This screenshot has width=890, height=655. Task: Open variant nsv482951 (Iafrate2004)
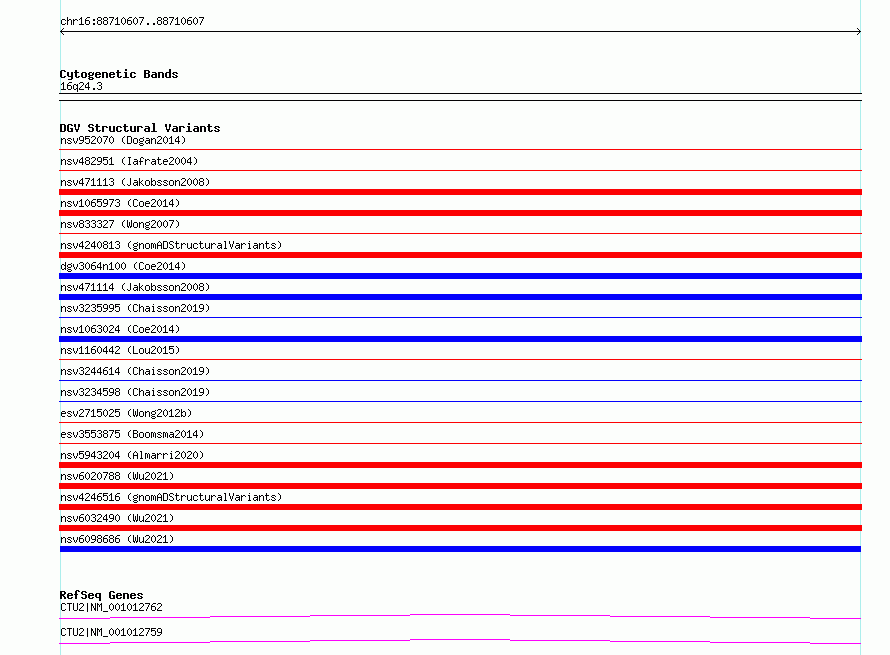pyautogui.click(x=129, y=161)
